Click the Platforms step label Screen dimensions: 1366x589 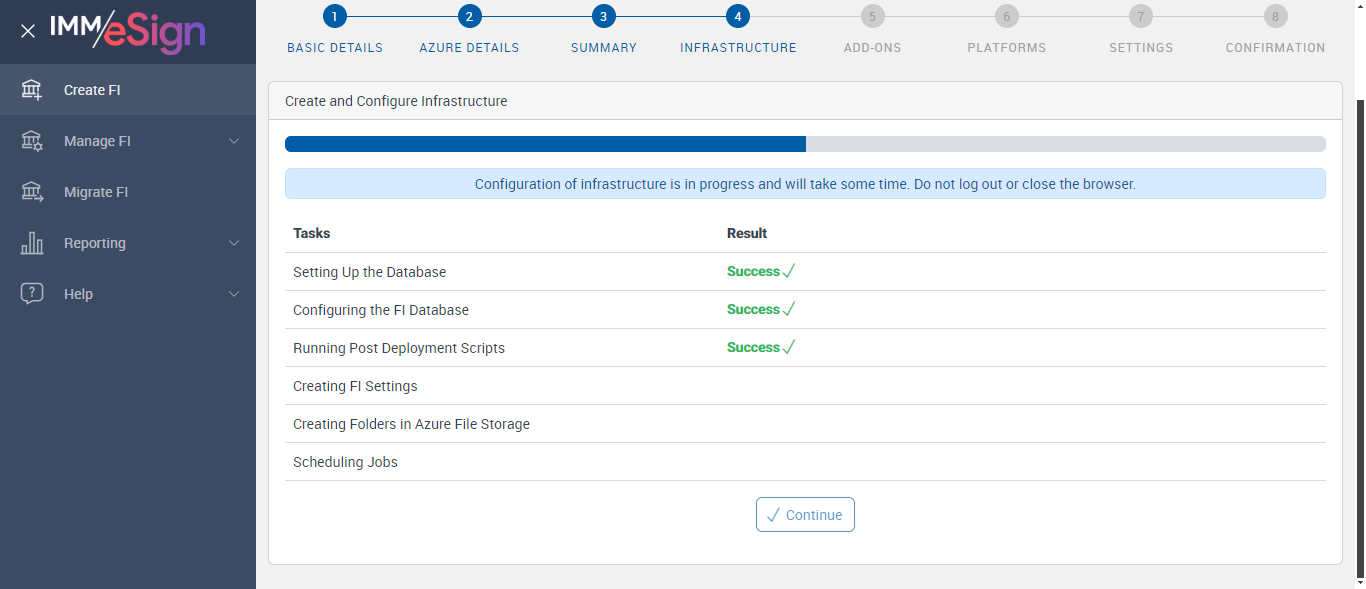tap(1007, 48)
